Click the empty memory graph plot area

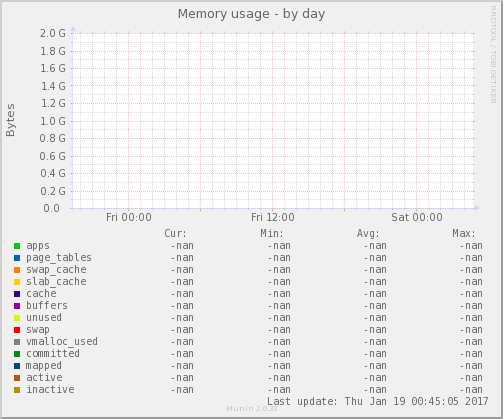(x=273, y=121)
